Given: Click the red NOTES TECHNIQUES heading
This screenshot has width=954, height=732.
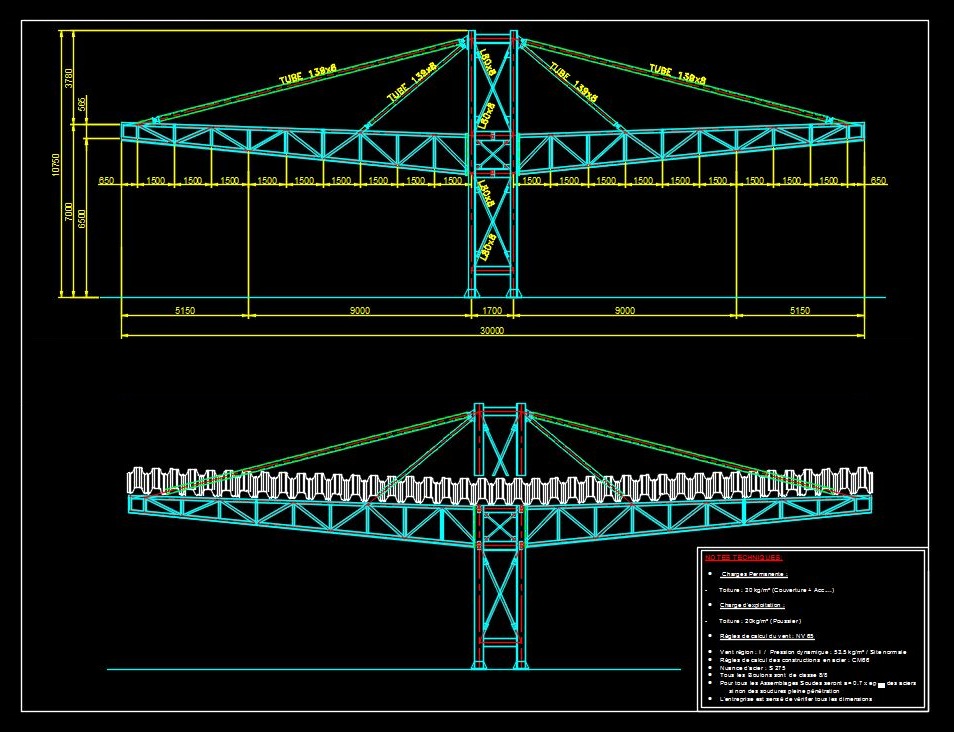Looking at the screenshot, I should 743,558.
